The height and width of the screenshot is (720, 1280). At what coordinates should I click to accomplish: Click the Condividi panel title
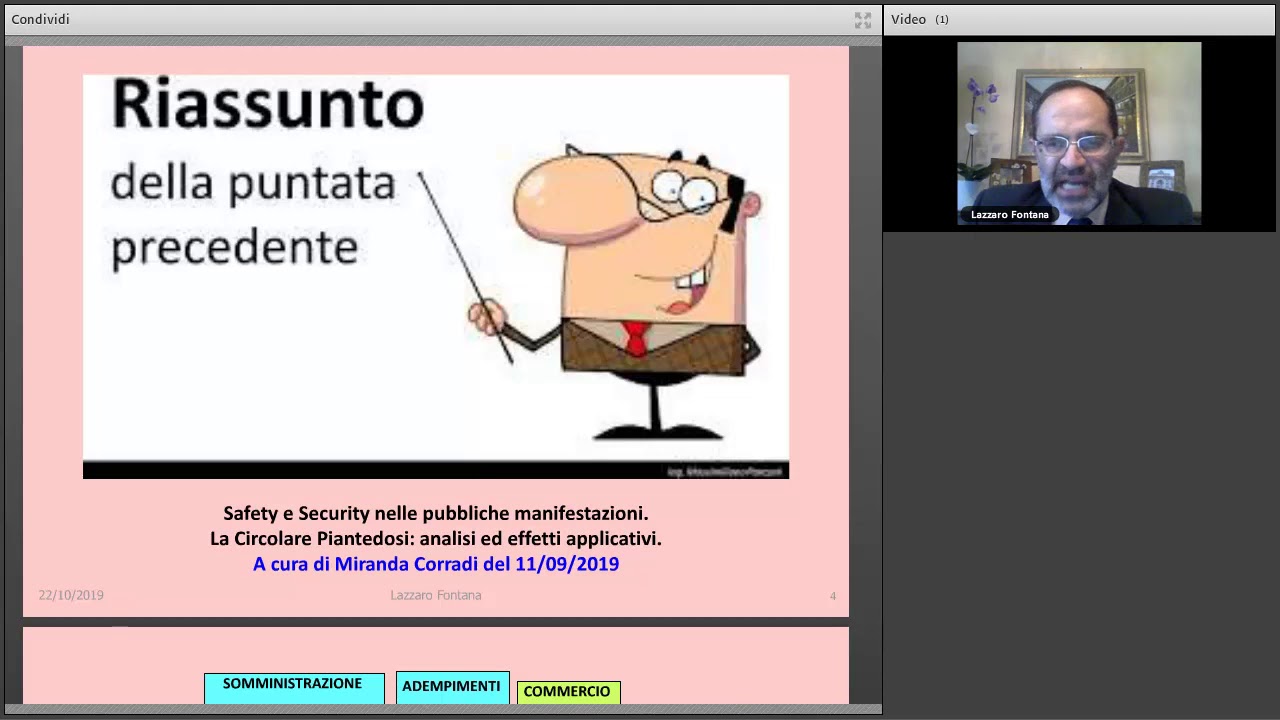[x=40, y=19]
